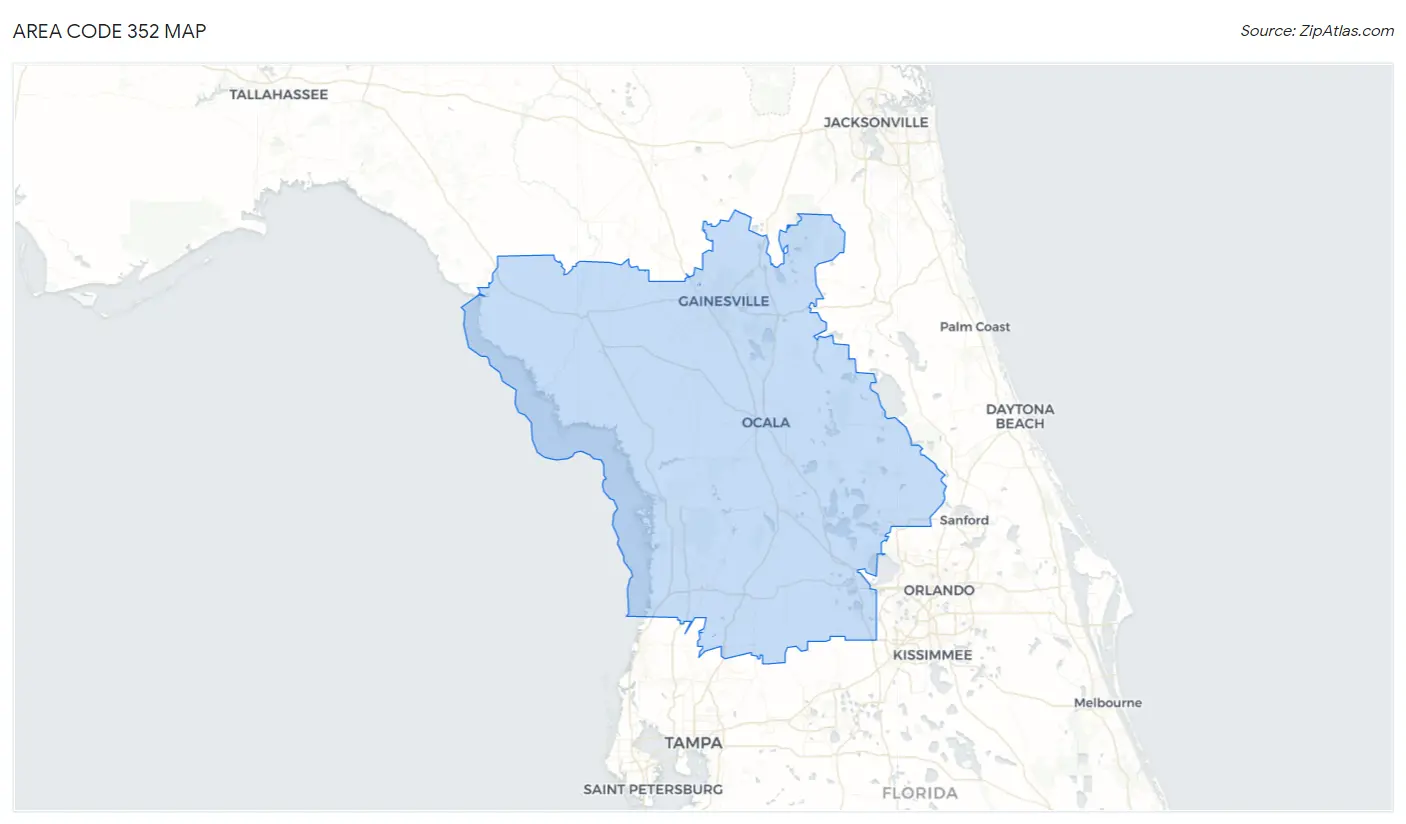The height and width of the screenshot is (824, 1406).
Task: Click the Saint Petersburg label
Action: coord(652,790)
